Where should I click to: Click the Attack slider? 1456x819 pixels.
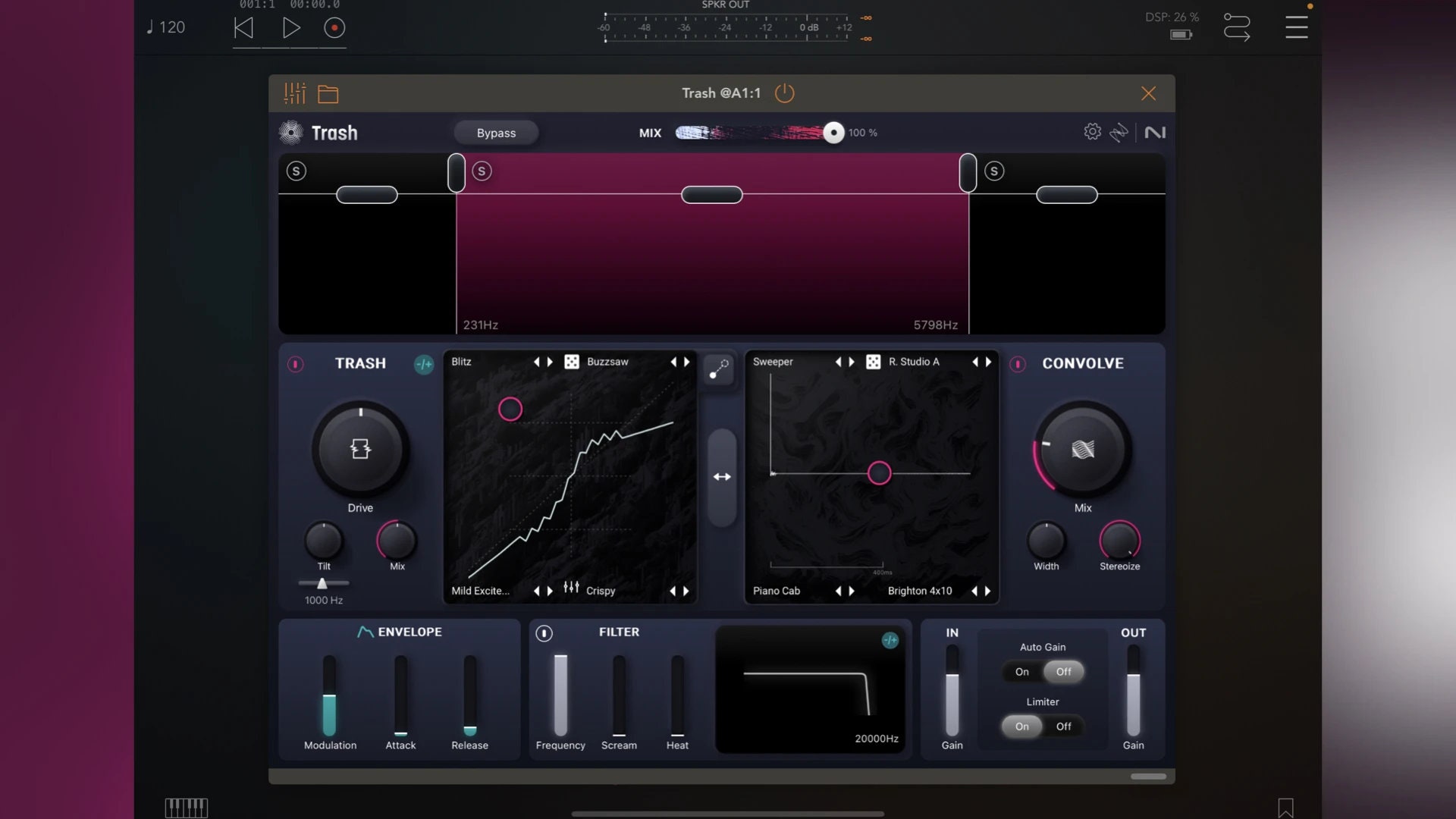point(400,695)
